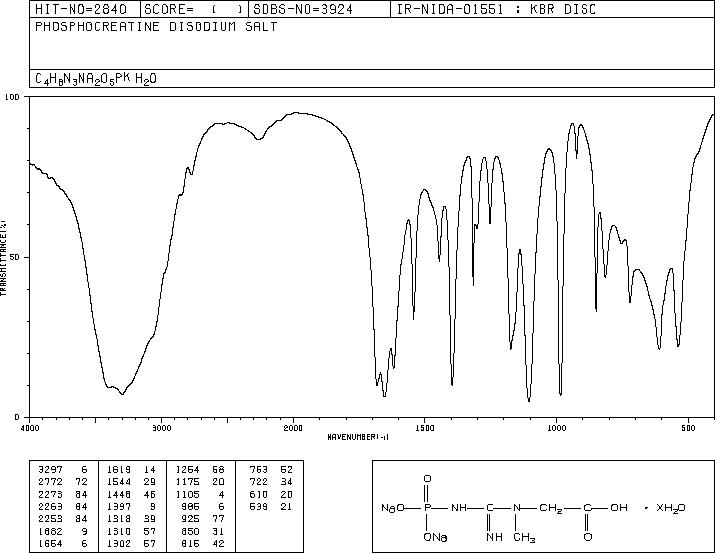
Task: Select the SDBS-NO=3924 header text
Action: click(x=303, y=9)
